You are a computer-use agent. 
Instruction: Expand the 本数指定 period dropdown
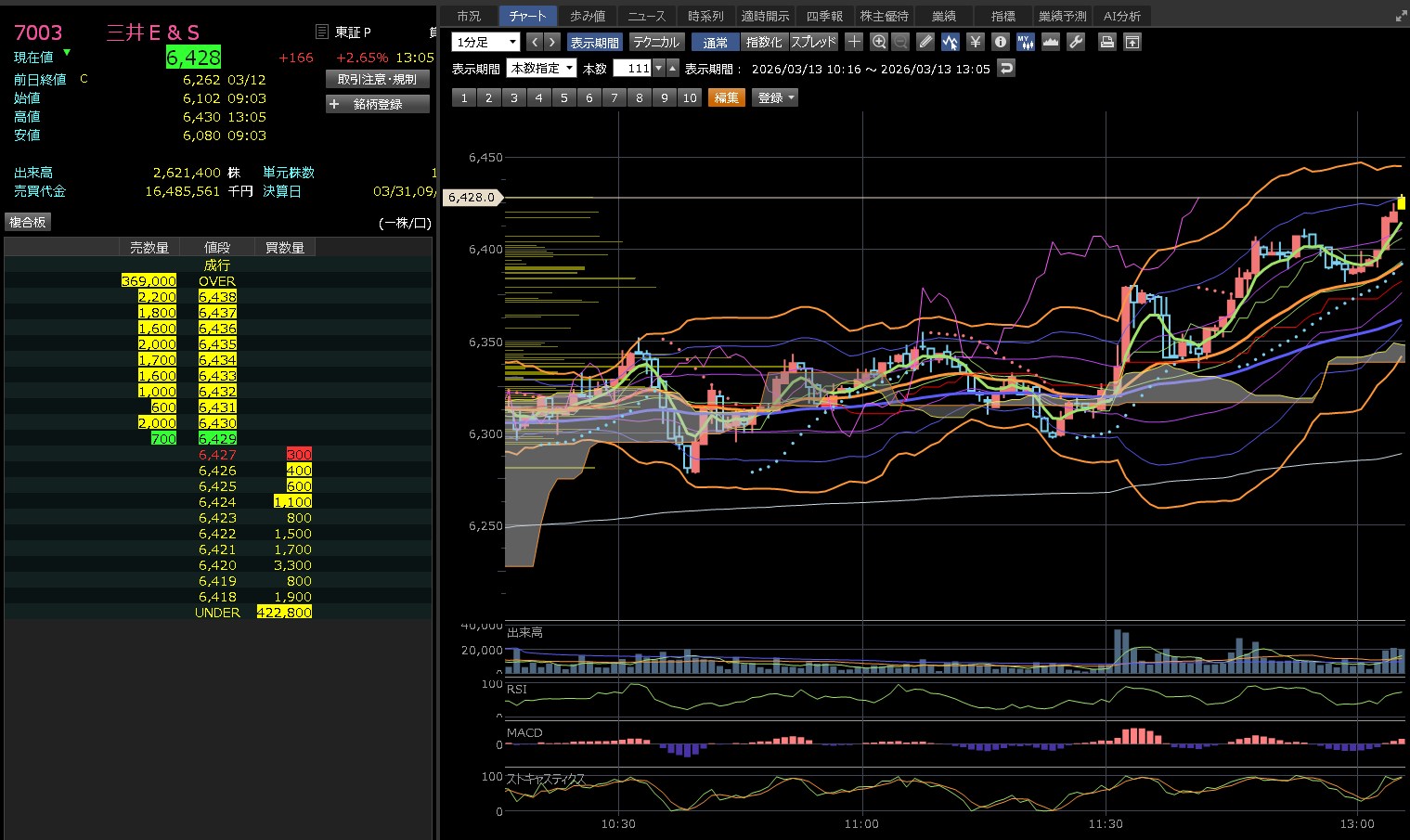pos(541,69)
